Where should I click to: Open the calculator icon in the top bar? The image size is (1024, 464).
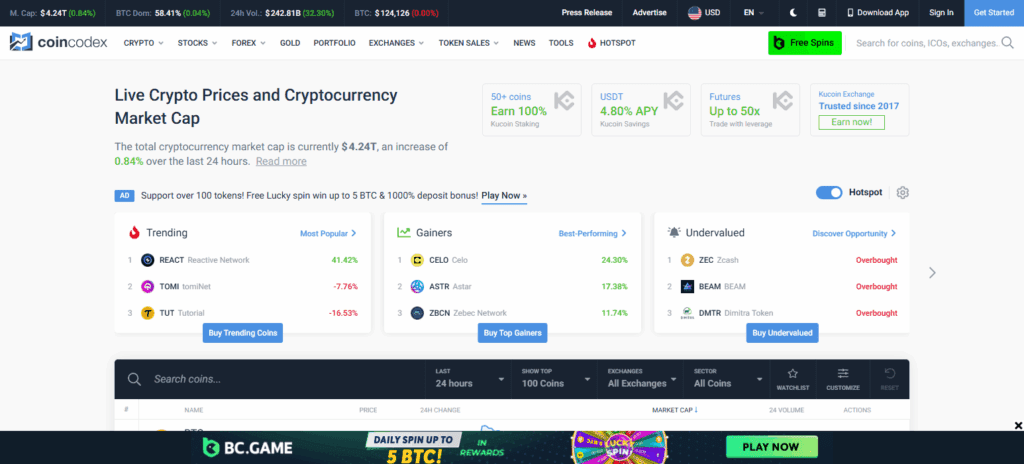pos(821,13)
